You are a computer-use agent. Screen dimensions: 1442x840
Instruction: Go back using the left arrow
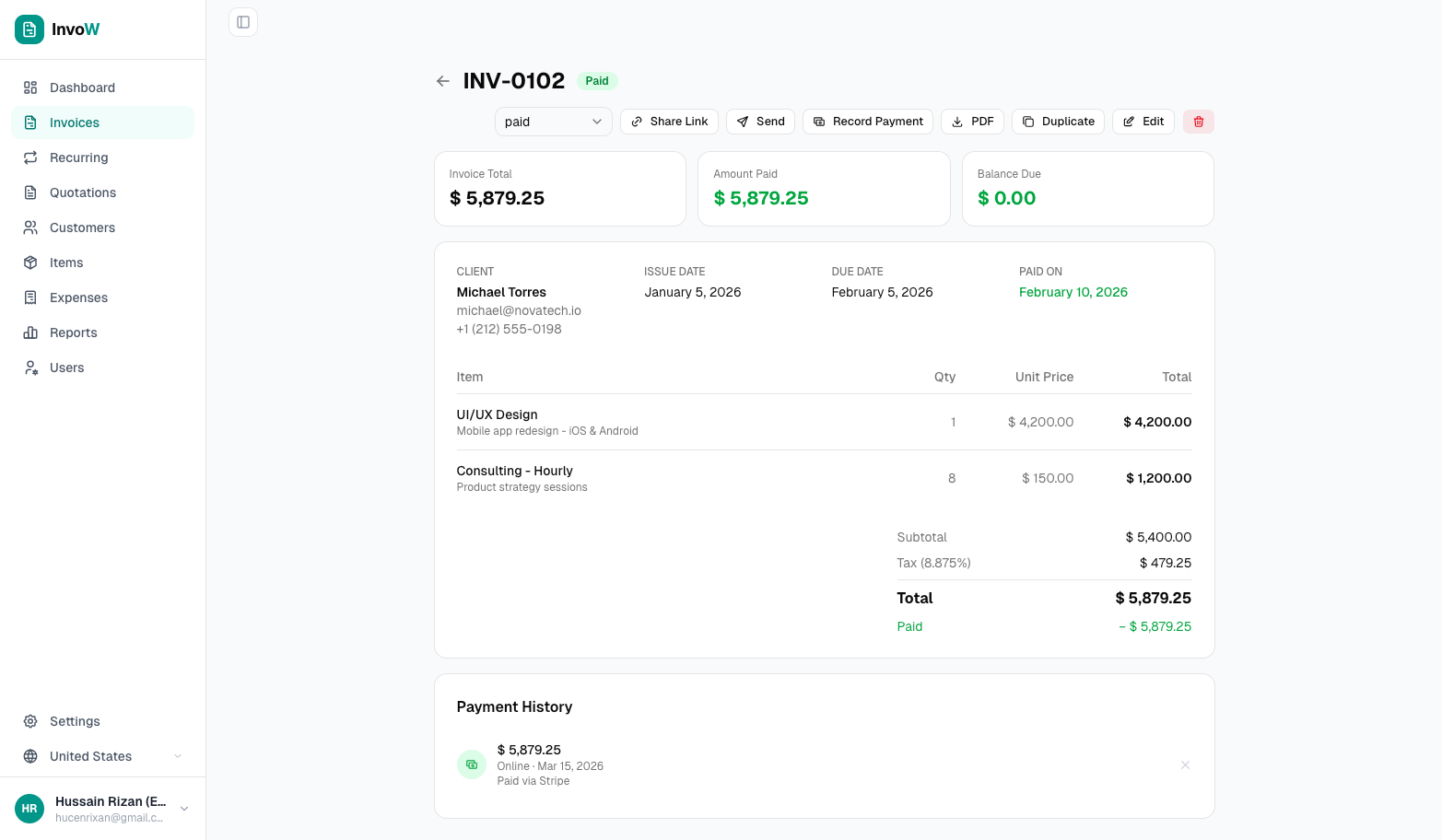(x=443, y=81)
